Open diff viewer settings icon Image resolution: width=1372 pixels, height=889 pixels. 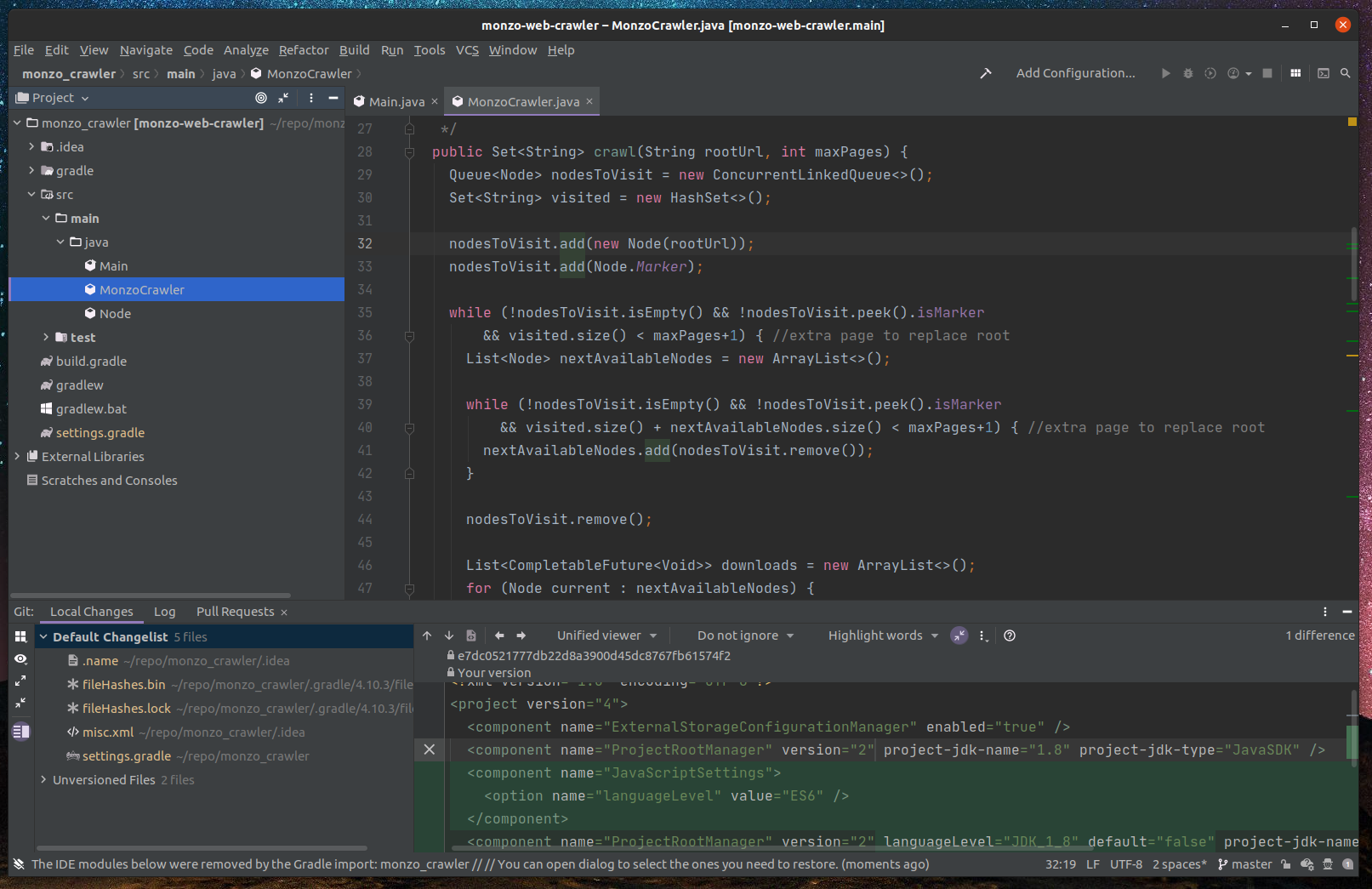click(x=983, y=635)
